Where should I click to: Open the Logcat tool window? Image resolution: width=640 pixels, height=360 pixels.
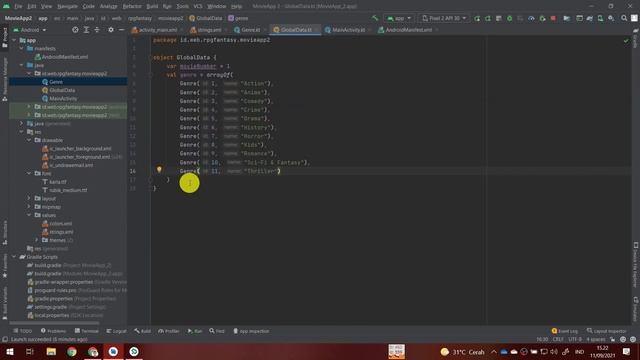[x=116, y=331]
